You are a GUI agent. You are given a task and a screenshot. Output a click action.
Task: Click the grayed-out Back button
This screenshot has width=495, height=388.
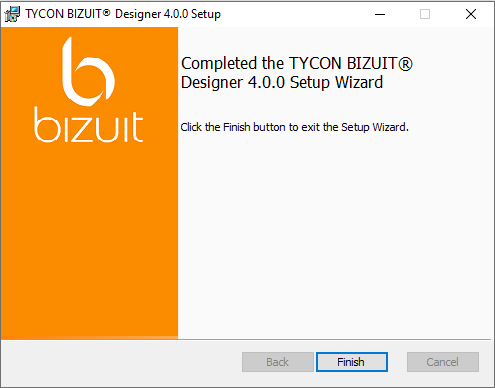[278, 362]
